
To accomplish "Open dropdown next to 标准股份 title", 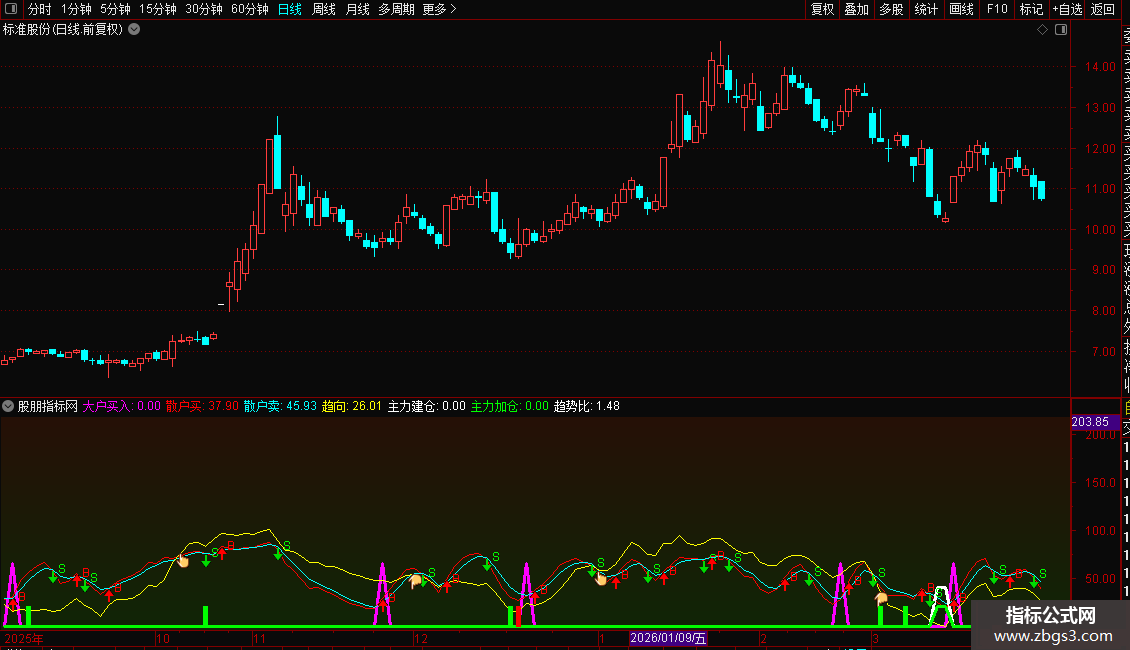I will (134, 30).
